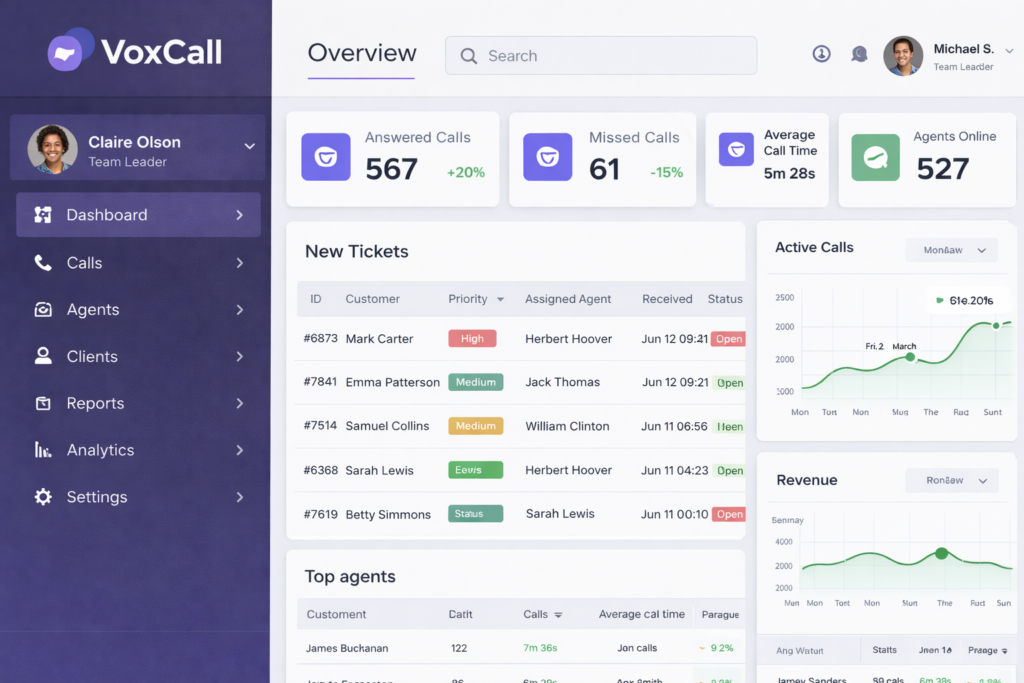Click the Average Call Time icon
The width and height of the screenshot is (1024, 683).
[x=736, y=149]
